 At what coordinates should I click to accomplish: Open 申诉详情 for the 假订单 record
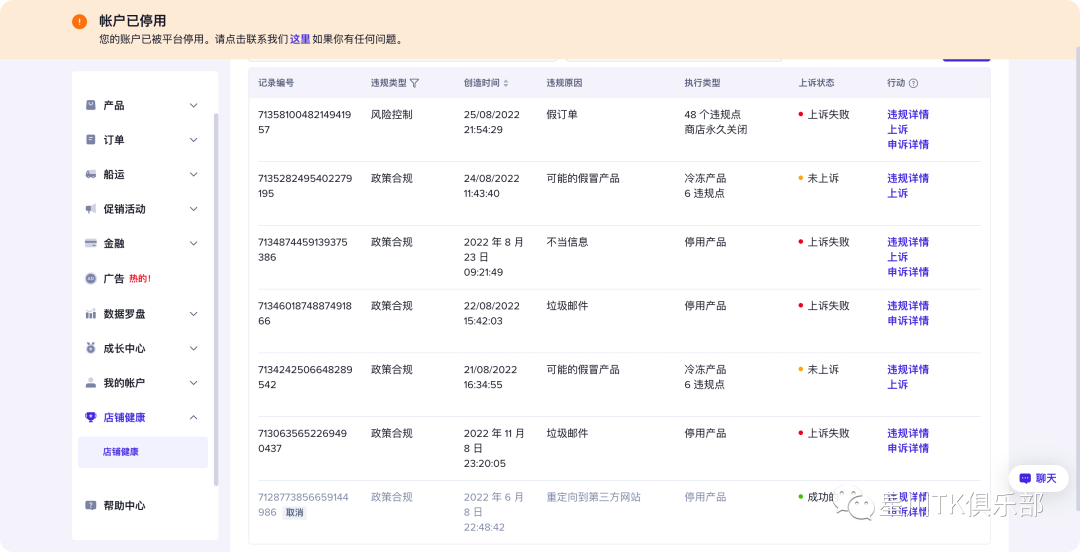click(908, 144)
